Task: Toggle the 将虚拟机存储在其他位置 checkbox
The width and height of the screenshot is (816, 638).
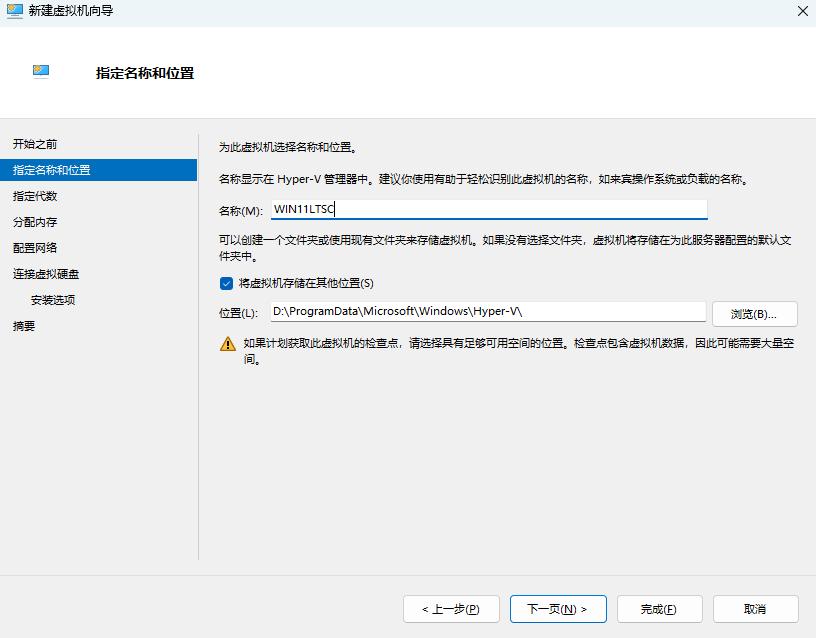Action: pyautogui.click(x=226, y=283)
